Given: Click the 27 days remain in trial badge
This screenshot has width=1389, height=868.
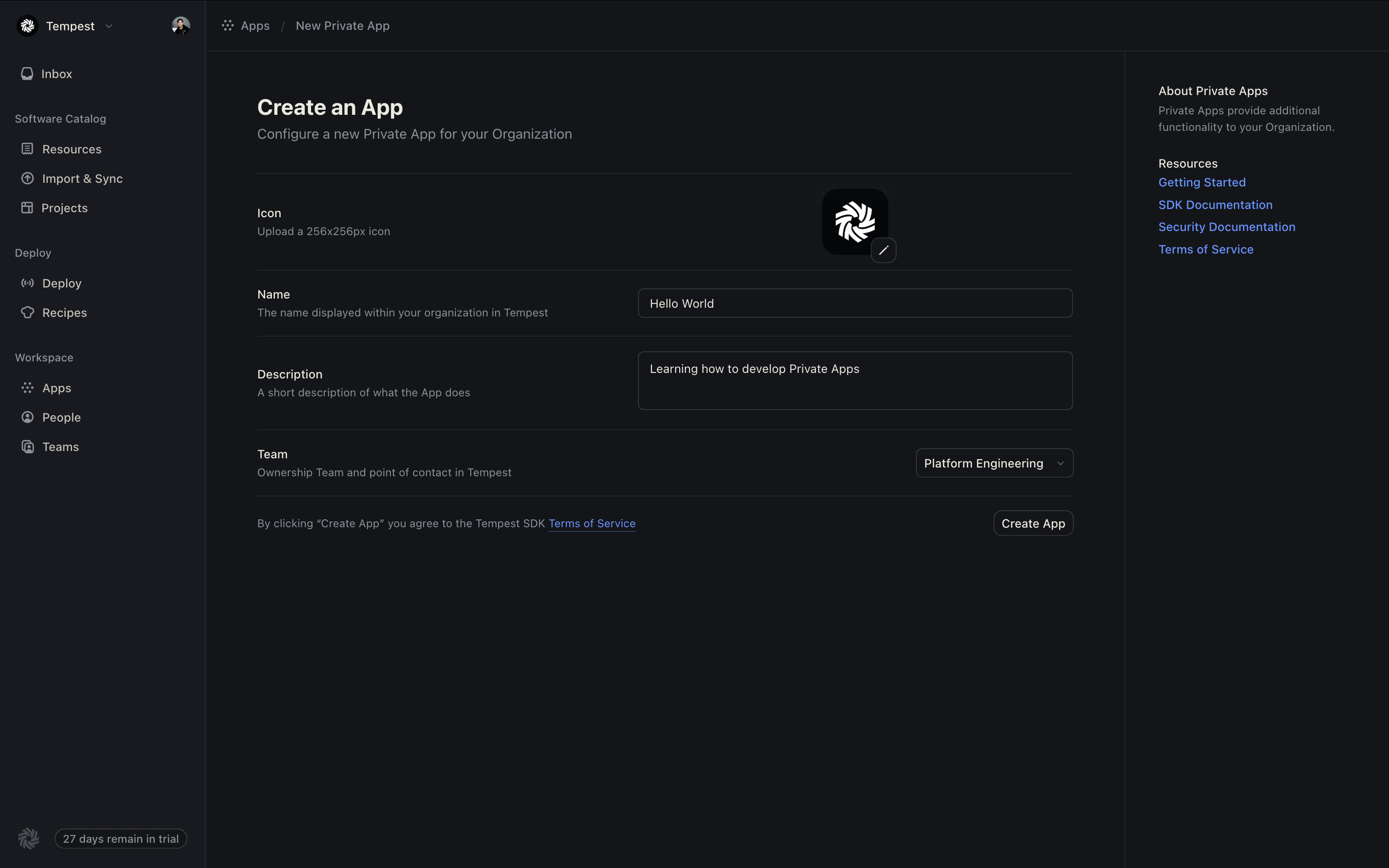Looking at the screenshot, I should tap(120, 839).
